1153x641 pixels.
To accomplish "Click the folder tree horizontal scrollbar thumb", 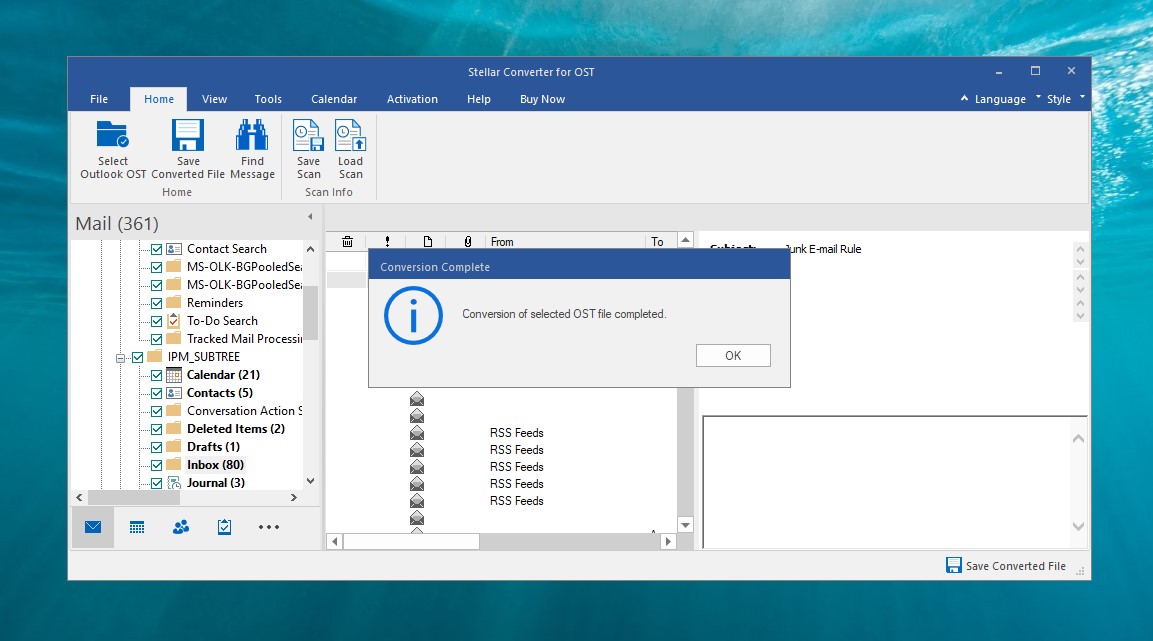I will point(134,498).
